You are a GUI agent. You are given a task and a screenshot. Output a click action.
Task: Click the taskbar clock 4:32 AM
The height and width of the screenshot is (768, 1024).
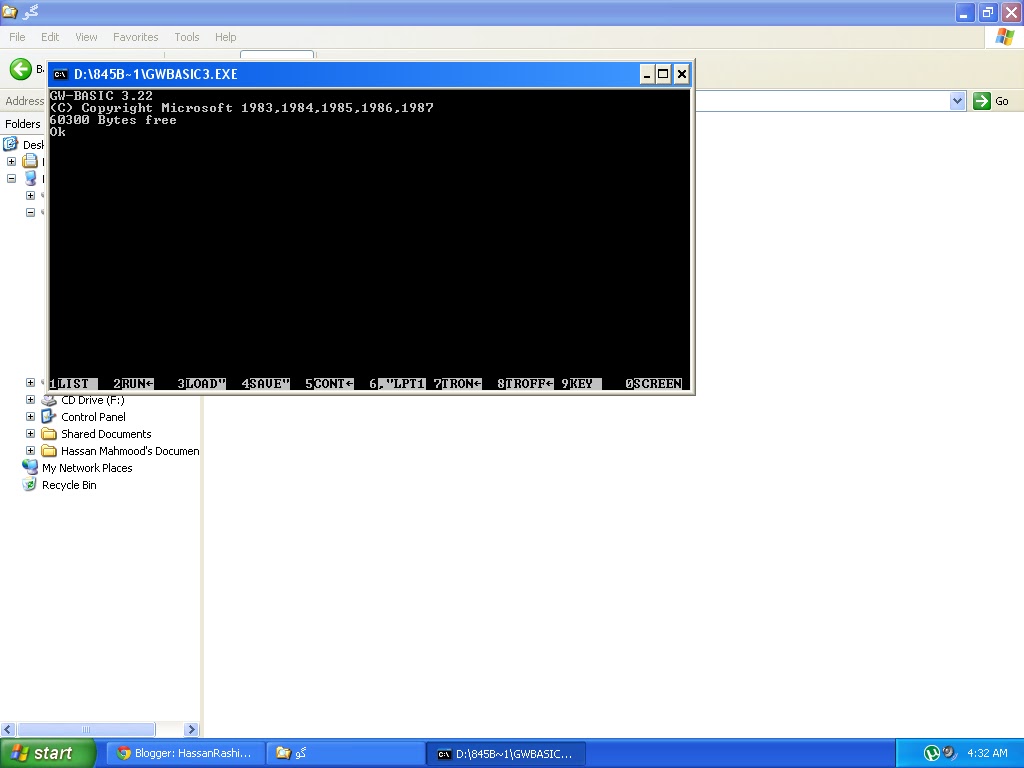click(987, 753)
